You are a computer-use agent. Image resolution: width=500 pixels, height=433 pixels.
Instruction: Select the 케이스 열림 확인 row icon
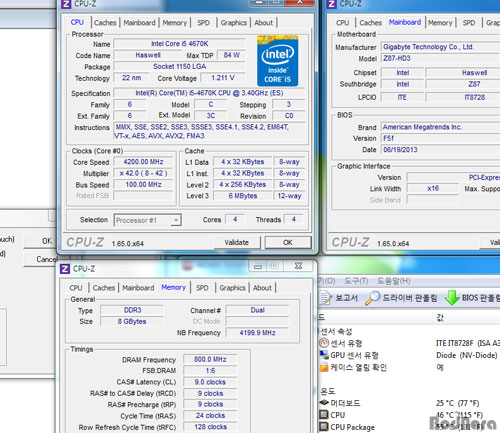pos(324,367)
